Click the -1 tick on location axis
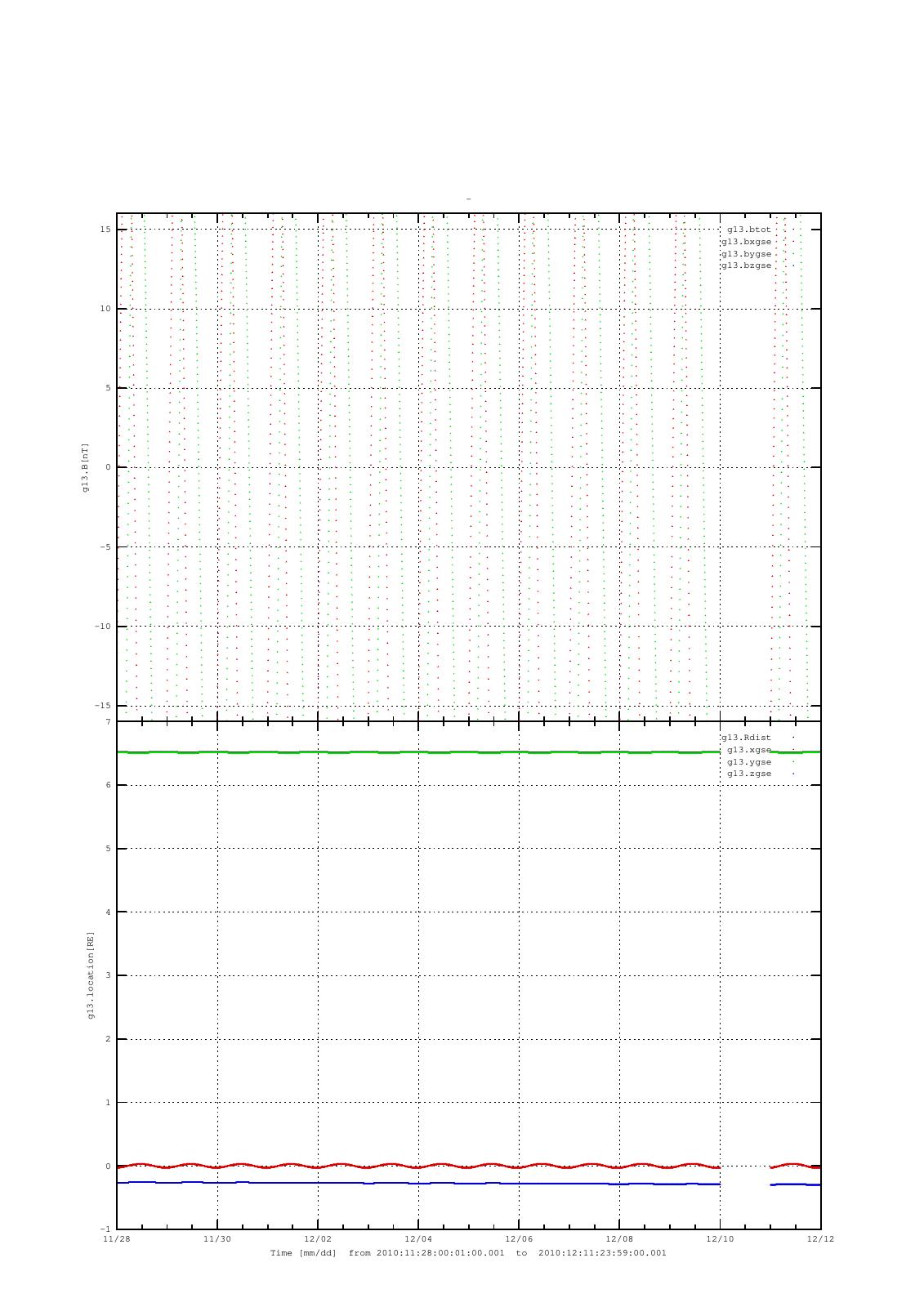Viewport: 924px width, 1307px height. point(105,1229)
